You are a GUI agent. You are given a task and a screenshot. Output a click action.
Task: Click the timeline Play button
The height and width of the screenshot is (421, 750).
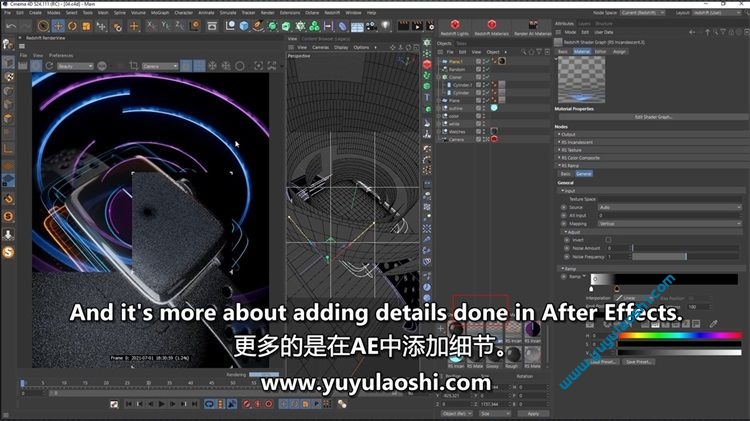tap(162, 404)
